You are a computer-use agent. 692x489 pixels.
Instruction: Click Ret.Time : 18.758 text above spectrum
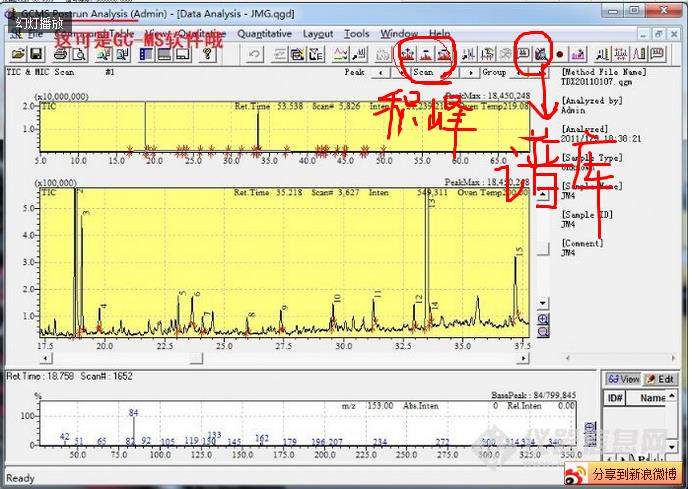pyautogui.click(x=41, y=376)
